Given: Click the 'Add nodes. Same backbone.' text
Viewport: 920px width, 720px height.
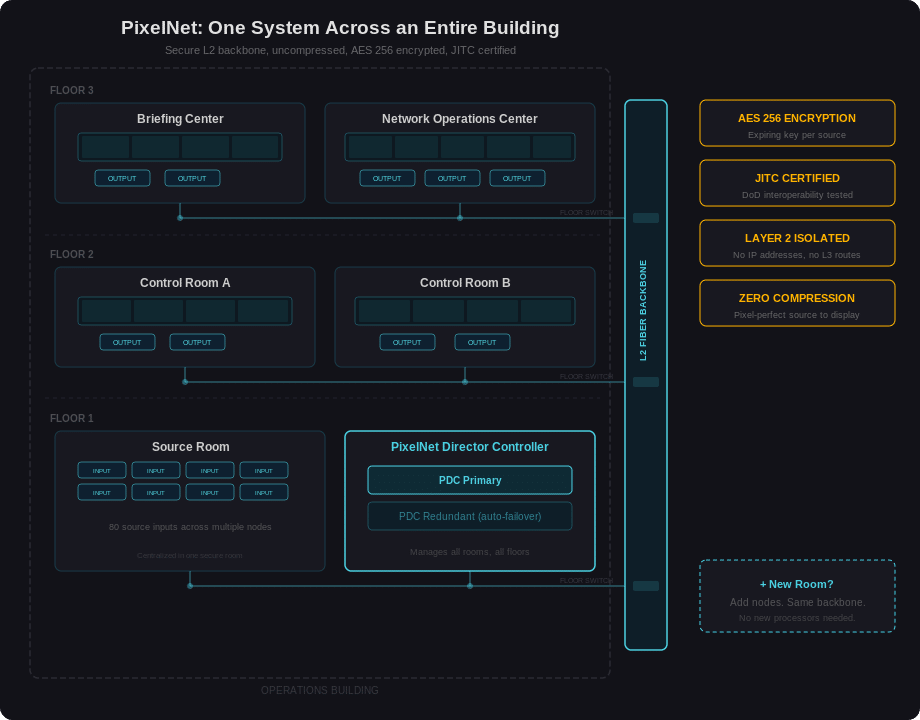Looking at the screenshot, I should tap(797, 602).
